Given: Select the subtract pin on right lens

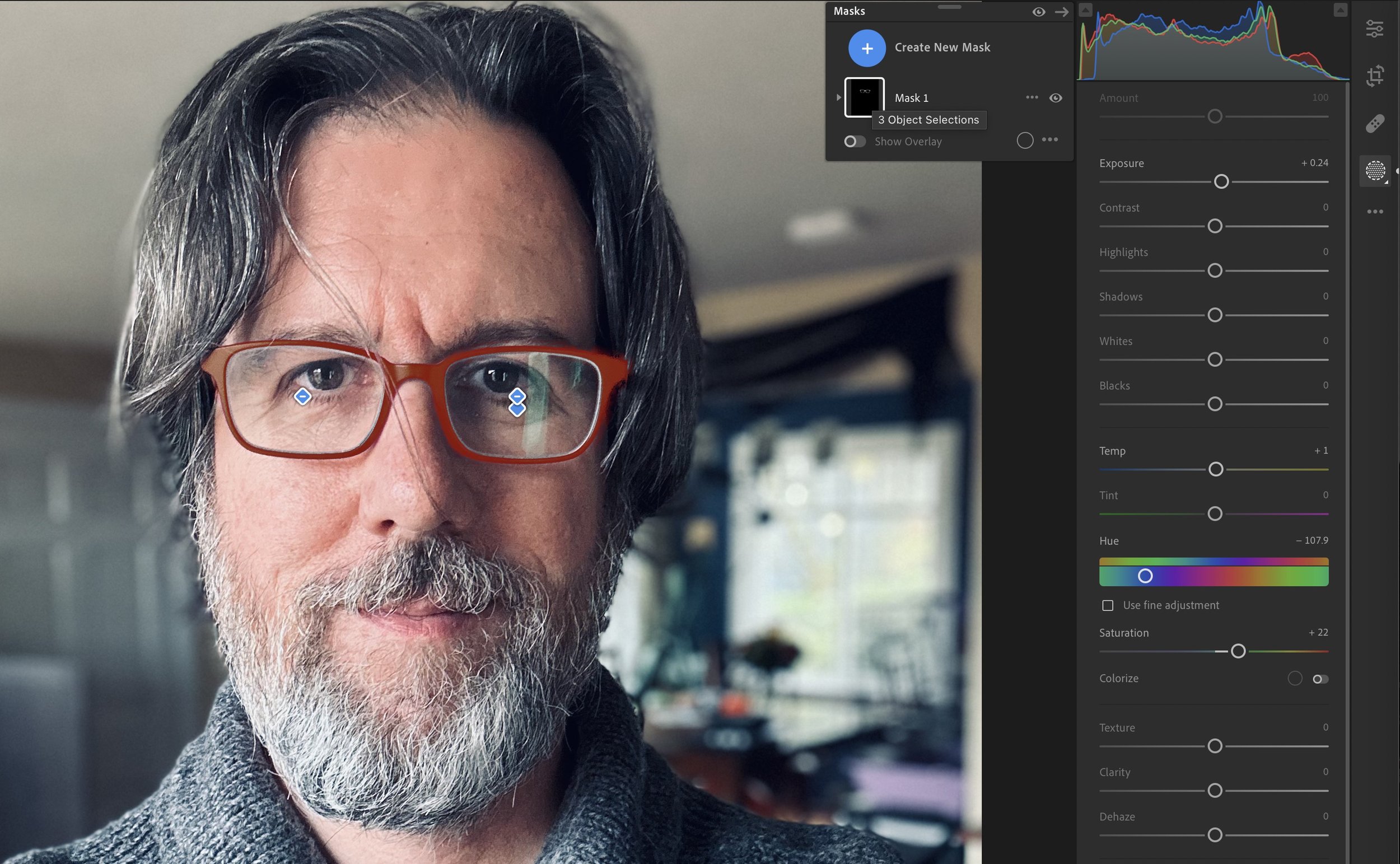Looking at the screenshot, I should [x=517, y=396].
